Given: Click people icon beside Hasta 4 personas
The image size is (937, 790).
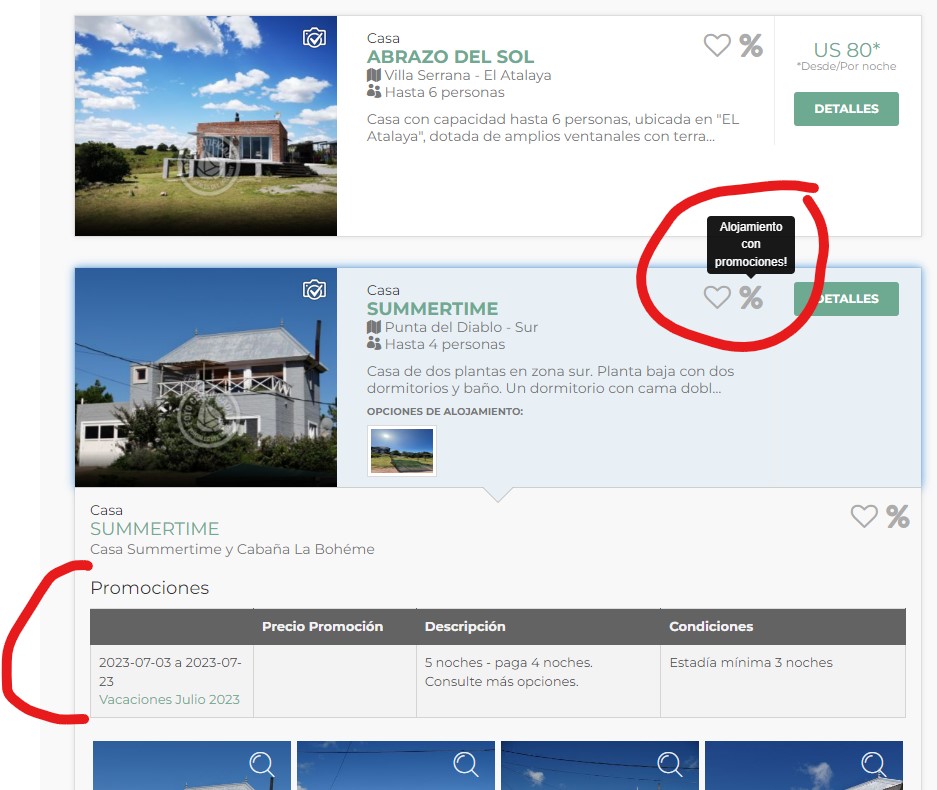Looking at the screenshot, I should click(x=374, y=344).
